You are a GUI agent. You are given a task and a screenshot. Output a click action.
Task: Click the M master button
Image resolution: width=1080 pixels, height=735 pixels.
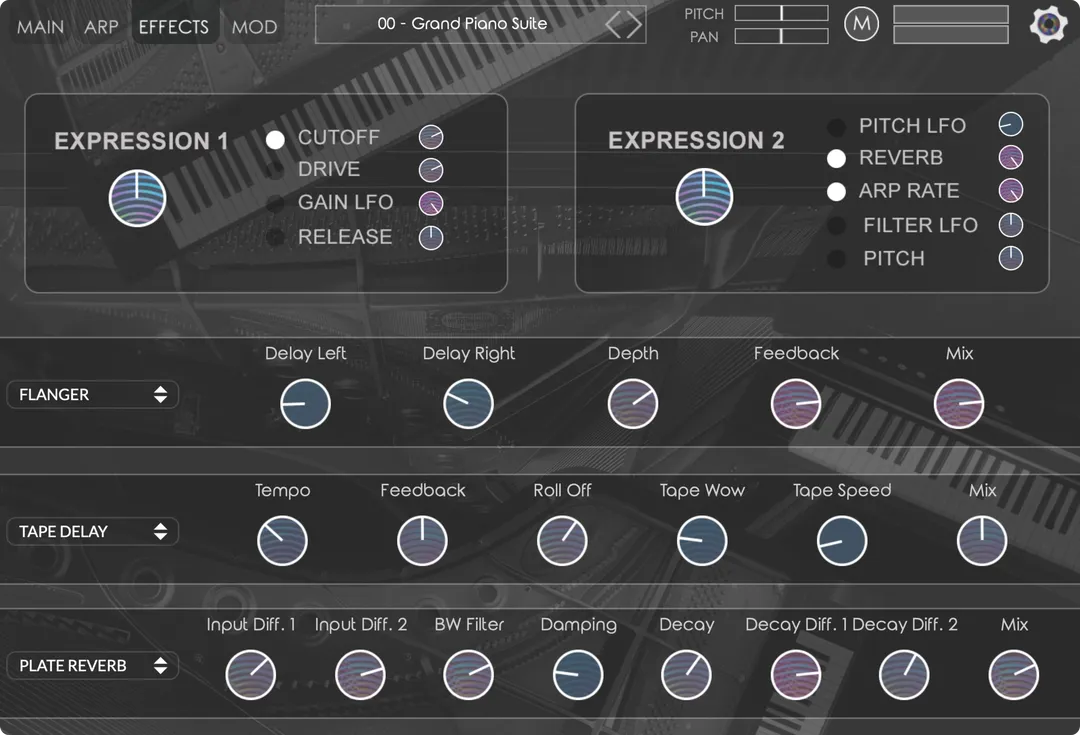point(861,24)
